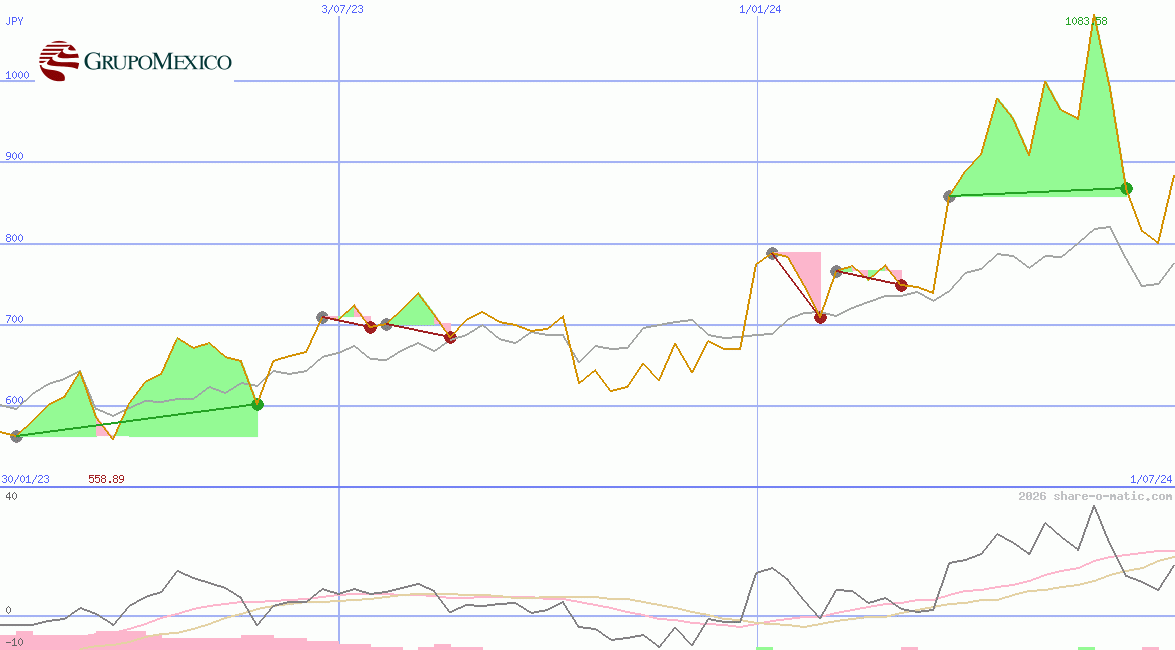
Task: Click the 1083.58 peak price label
Action: coord(1085,21)
